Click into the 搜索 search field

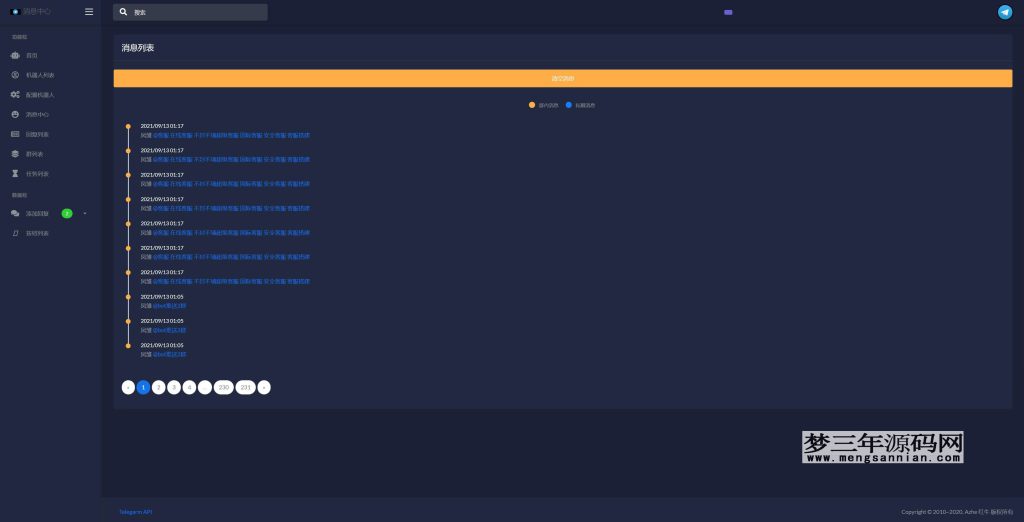[195, 12]
